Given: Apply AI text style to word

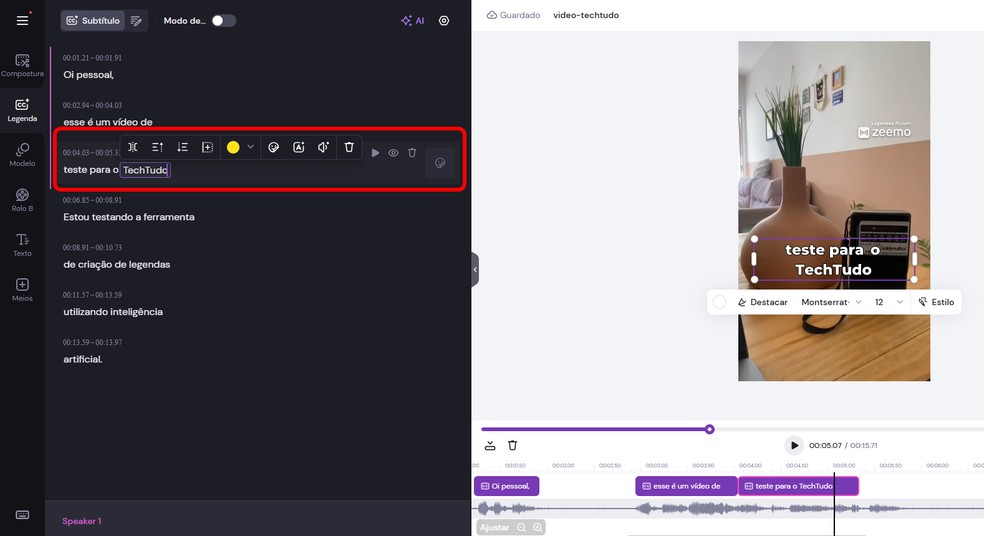Looking at the screenshot, I should pos(299,147).
